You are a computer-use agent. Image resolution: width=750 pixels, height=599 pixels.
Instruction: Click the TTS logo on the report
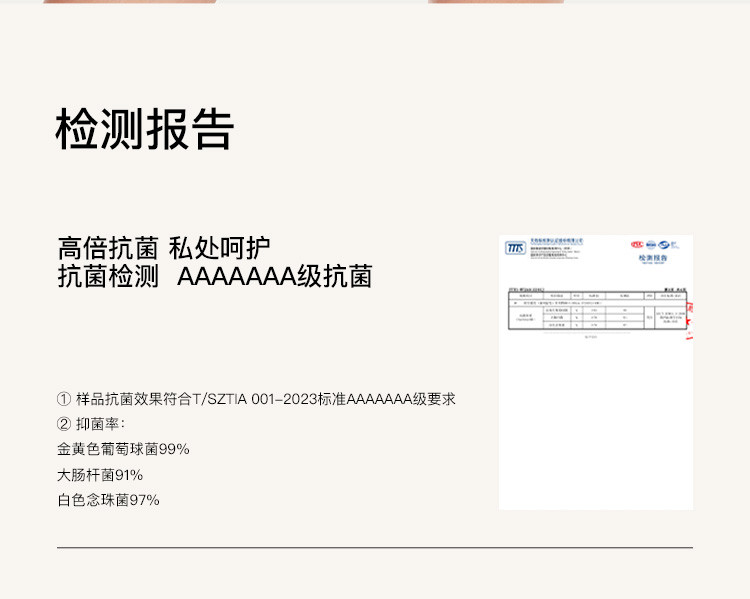click(515, 247)
